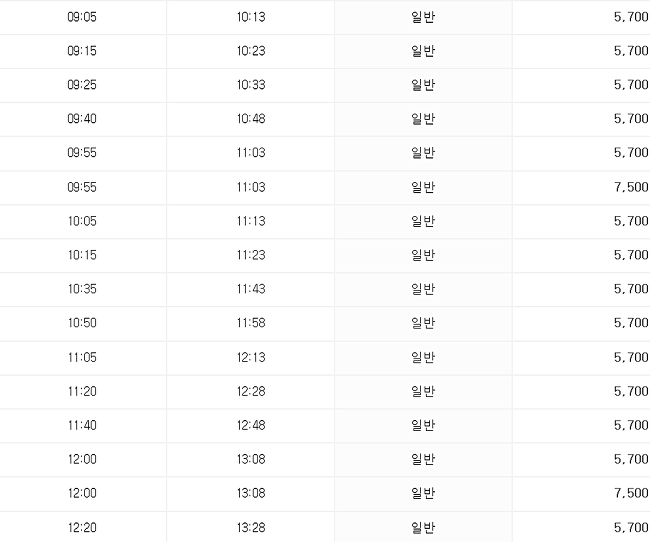This screenshot has height=542, width=650.
Task: Select the 09:05 departure time cell
Action: pyautogui.click(x=82, y=17)
